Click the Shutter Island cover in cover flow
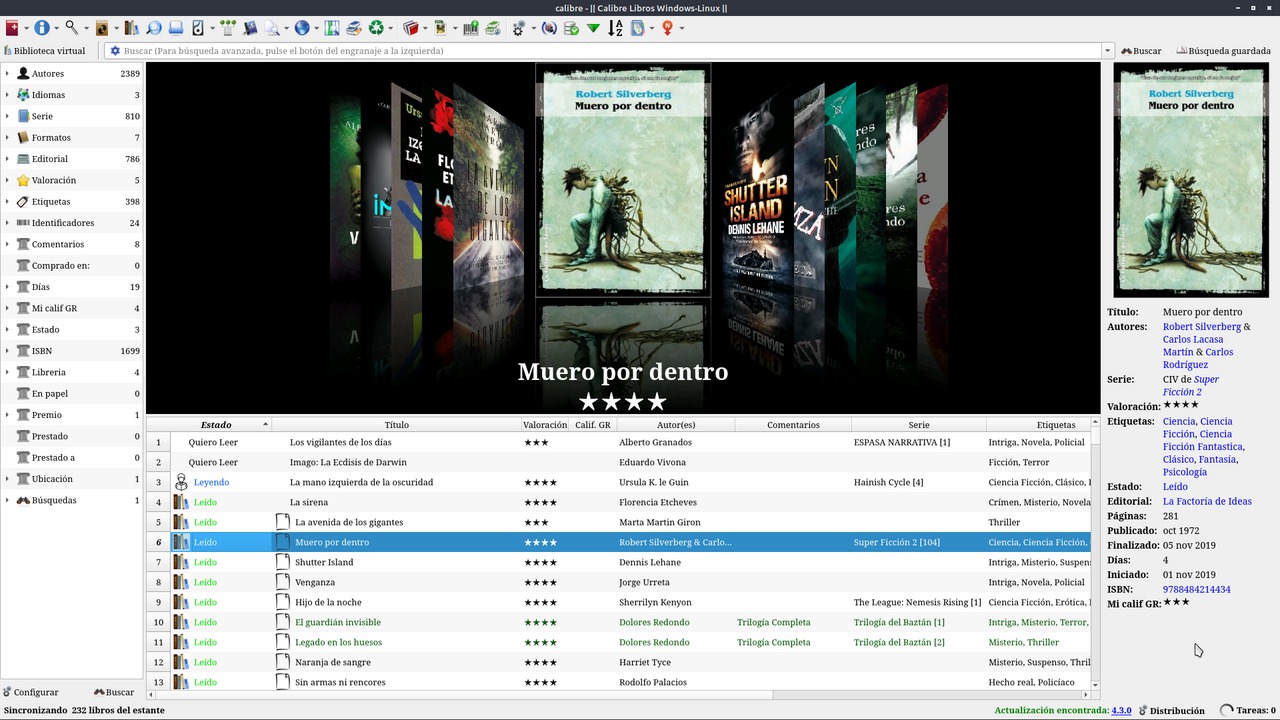The height and width of the screenshot is (720, 1280). (756, 190)
